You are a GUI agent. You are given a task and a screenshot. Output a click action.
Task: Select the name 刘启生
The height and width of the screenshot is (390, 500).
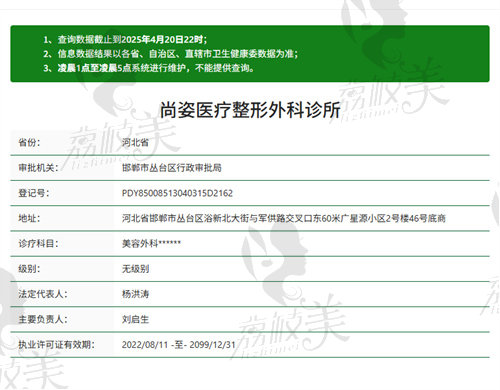click(135, 319)
